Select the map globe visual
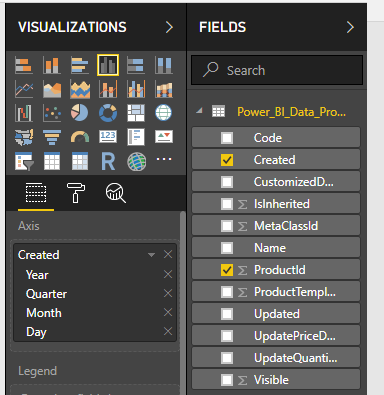This screenshot has height=395, width=384. pos(164,113)
